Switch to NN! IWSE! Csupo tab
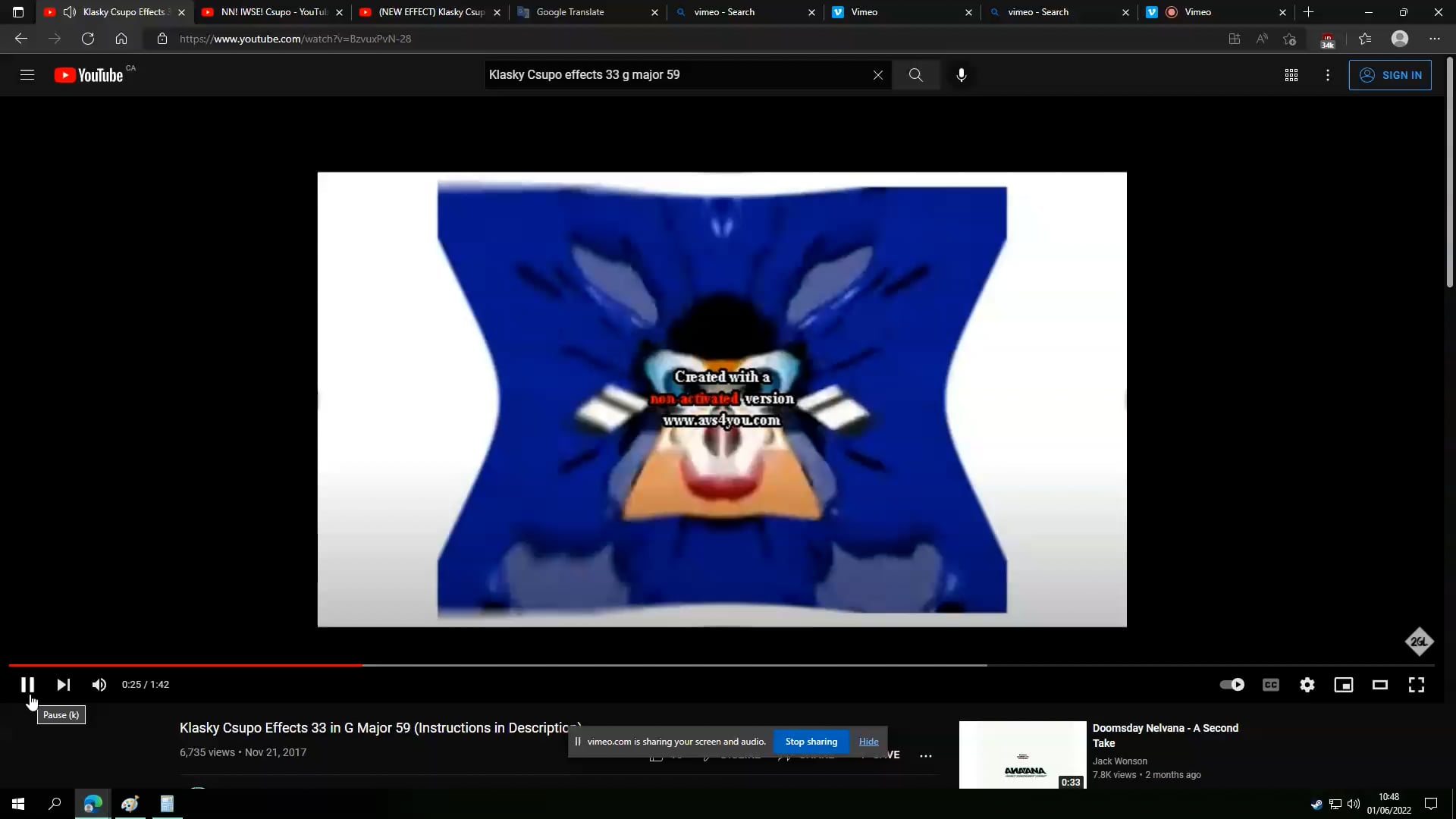 click(x=273, y=12)
